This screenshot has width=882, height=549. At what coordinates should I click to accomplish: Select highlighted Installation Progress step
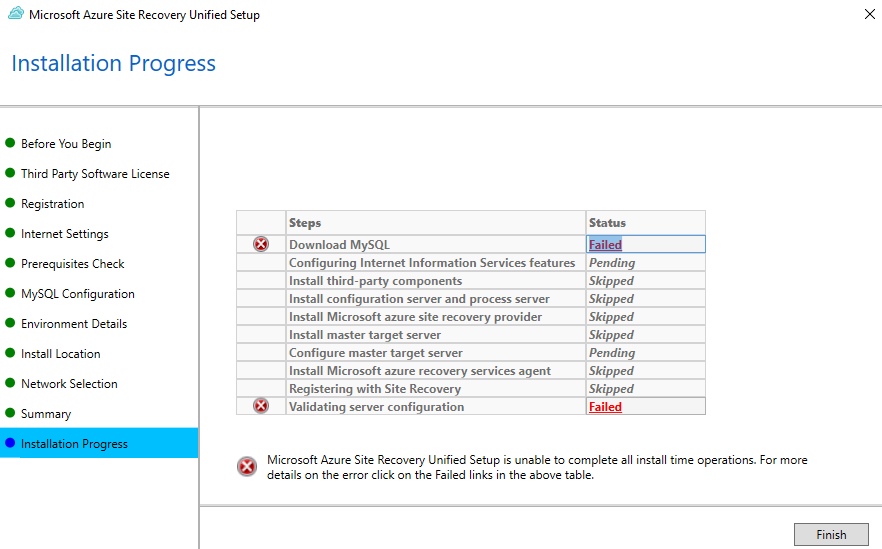99,443
